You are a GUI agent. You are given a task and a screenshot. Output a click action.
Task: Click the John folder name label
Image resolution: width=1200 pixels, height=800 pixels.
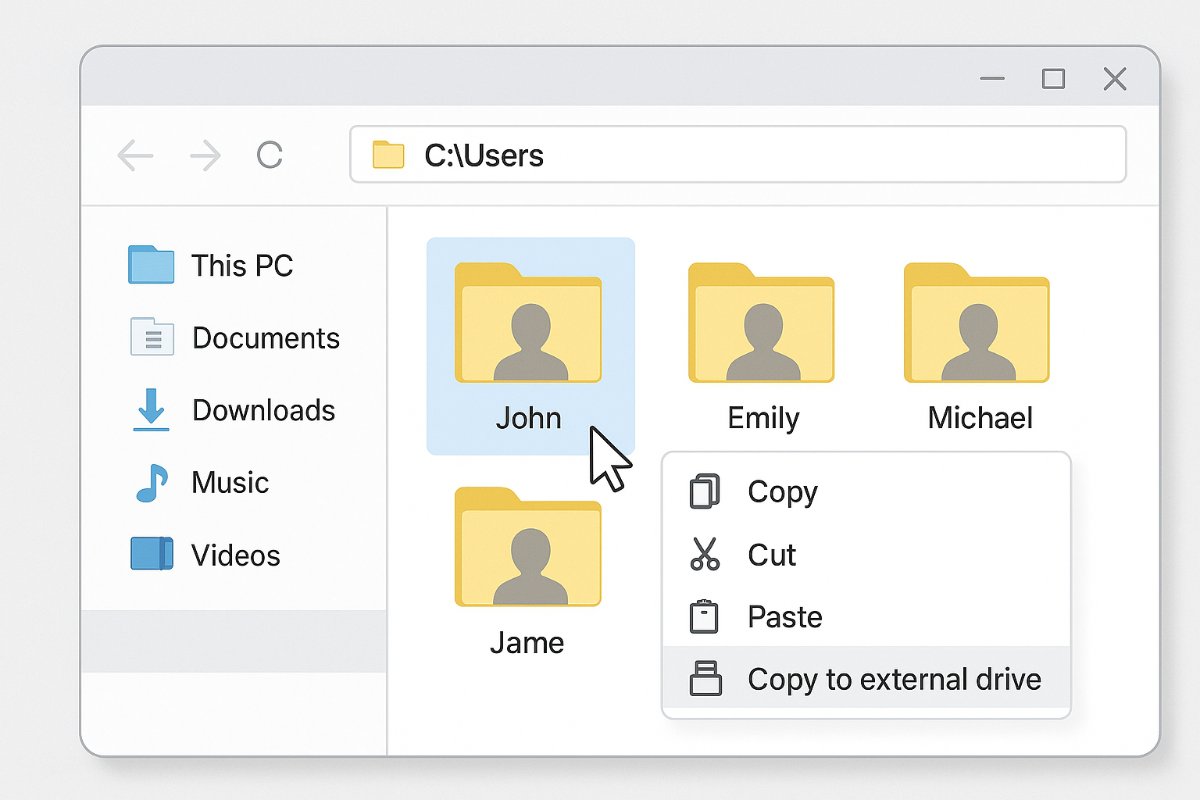pos(528,418)
